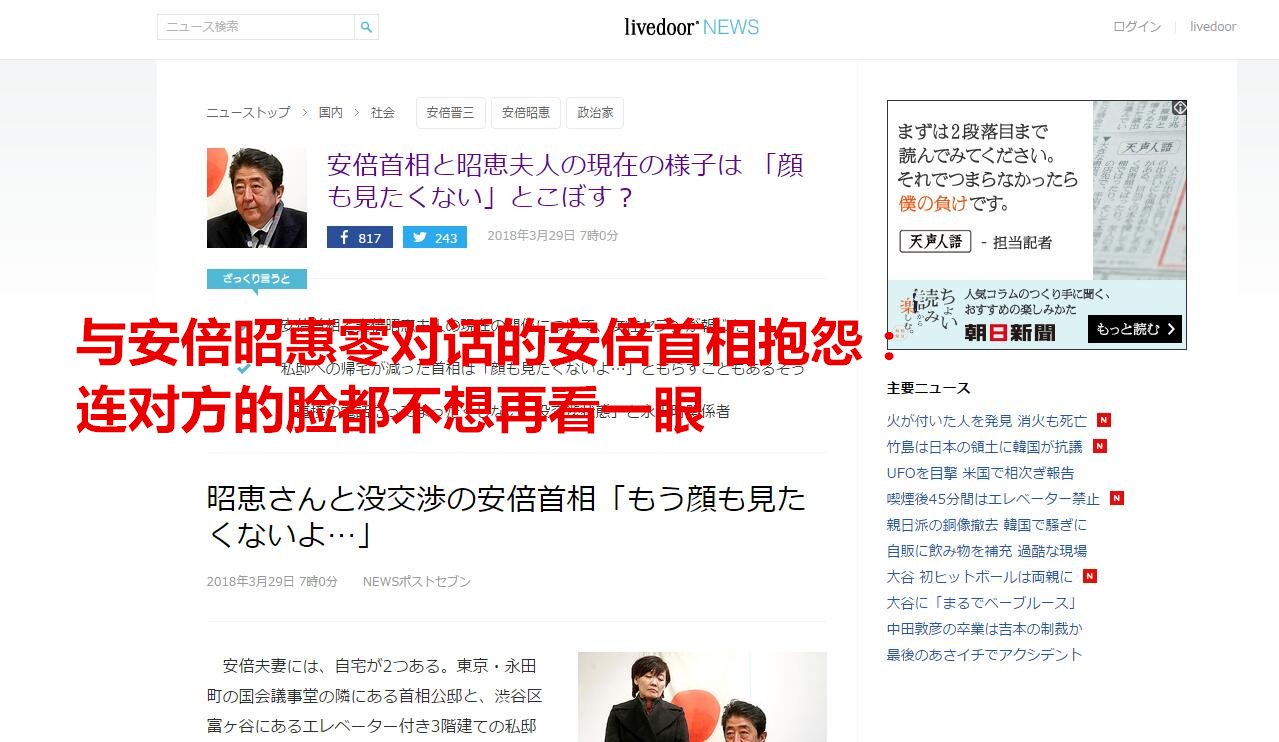The image size is (1279, 742).
Task: Open UFOを目撃 米国で相次ぎ報告 news link
Action: 980,472
